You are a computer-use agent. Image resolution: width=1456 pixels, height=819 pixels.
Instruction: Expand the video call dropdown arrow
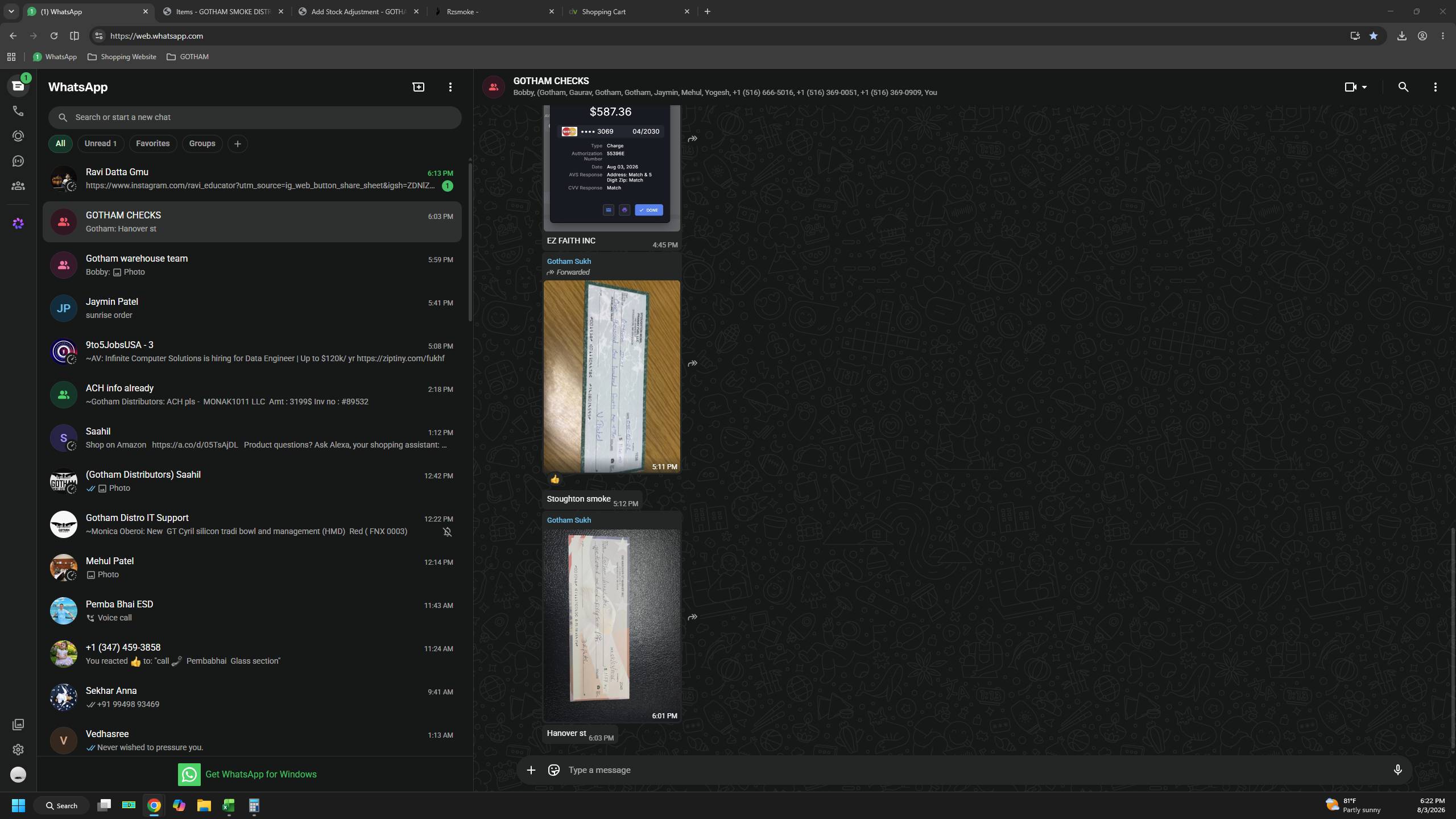pos(1364,87)
